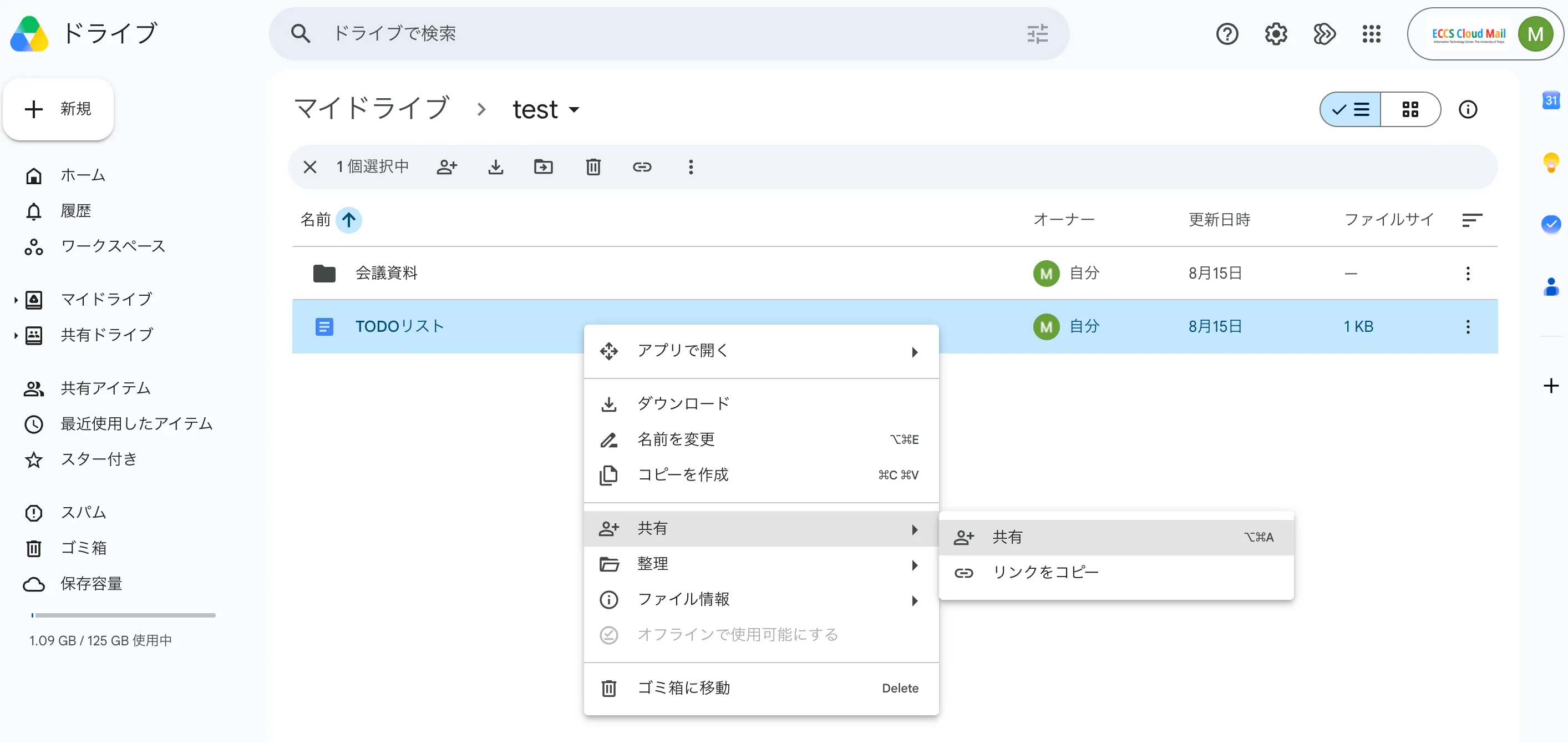Open the search options filter icon
The width and height of the screenshot is (1568, 743).
(1037, 33)
